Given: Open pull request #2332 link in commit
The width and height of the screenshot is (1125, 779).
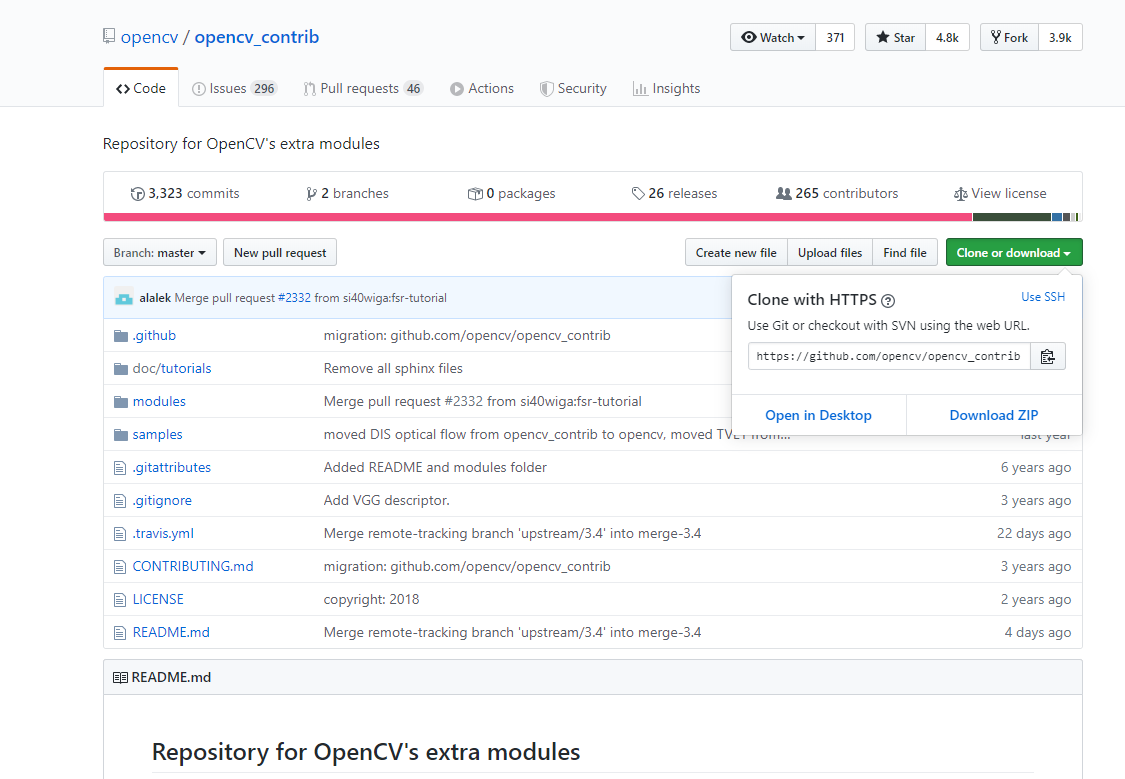Looking at the screenshot, I should point(294,298).
